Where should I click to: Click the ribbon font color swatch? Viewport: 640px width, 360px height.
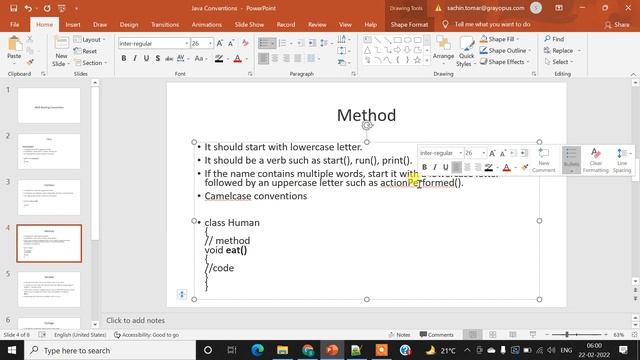[x=238, y=59]
